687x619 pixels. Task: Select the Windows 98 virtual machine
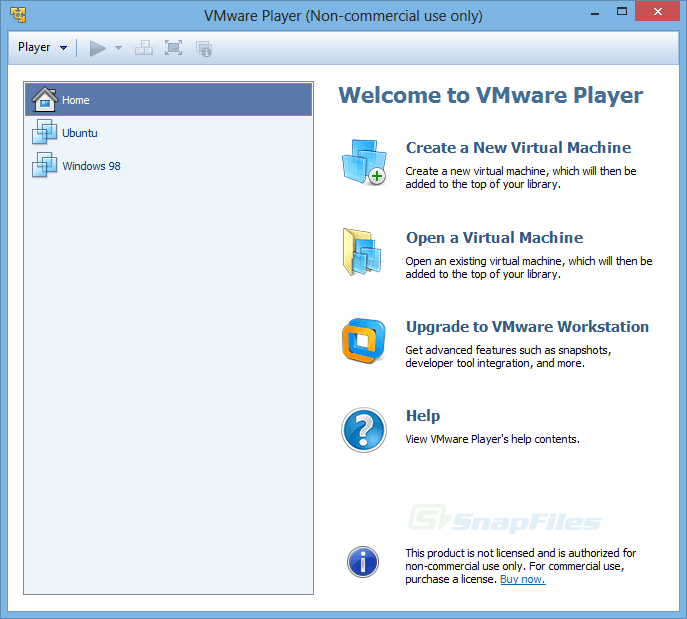point(169,166)
